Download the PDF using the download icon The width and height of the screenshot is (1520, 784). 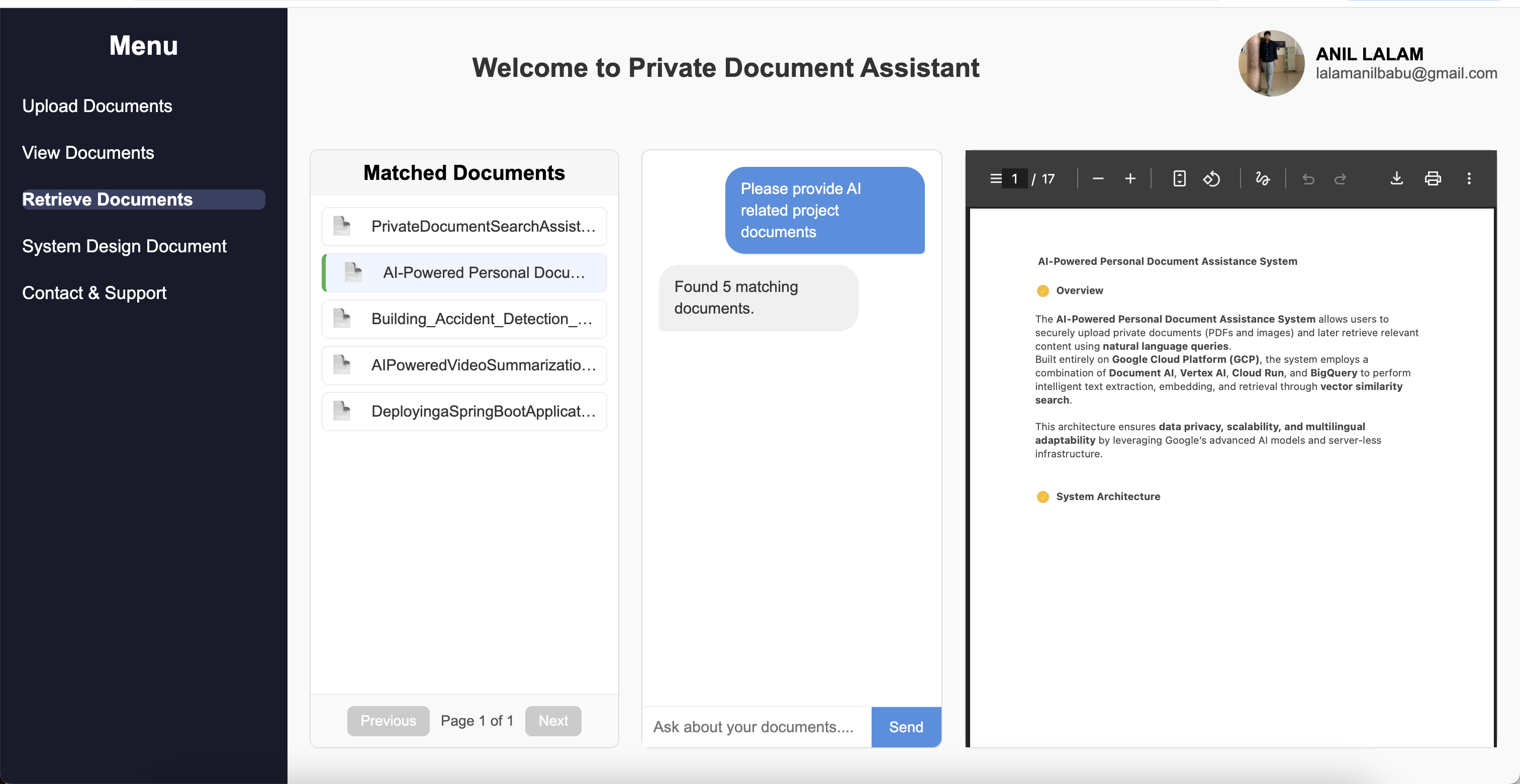[1396, 178]
